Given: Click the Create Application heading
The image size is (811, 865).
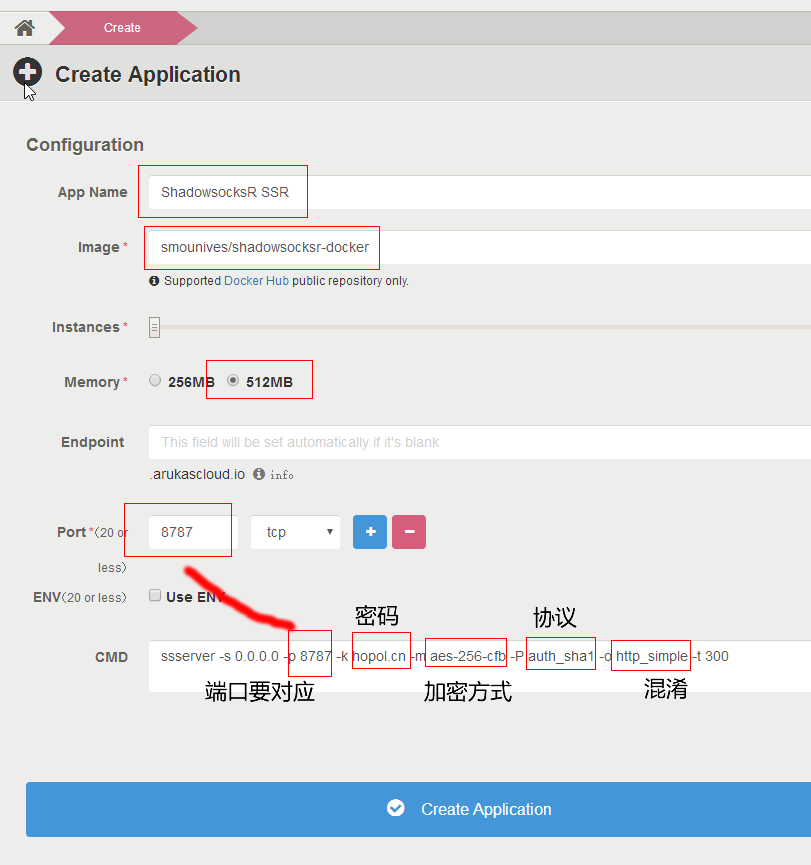Looking at the screenshot, I should tap(148, 74).
